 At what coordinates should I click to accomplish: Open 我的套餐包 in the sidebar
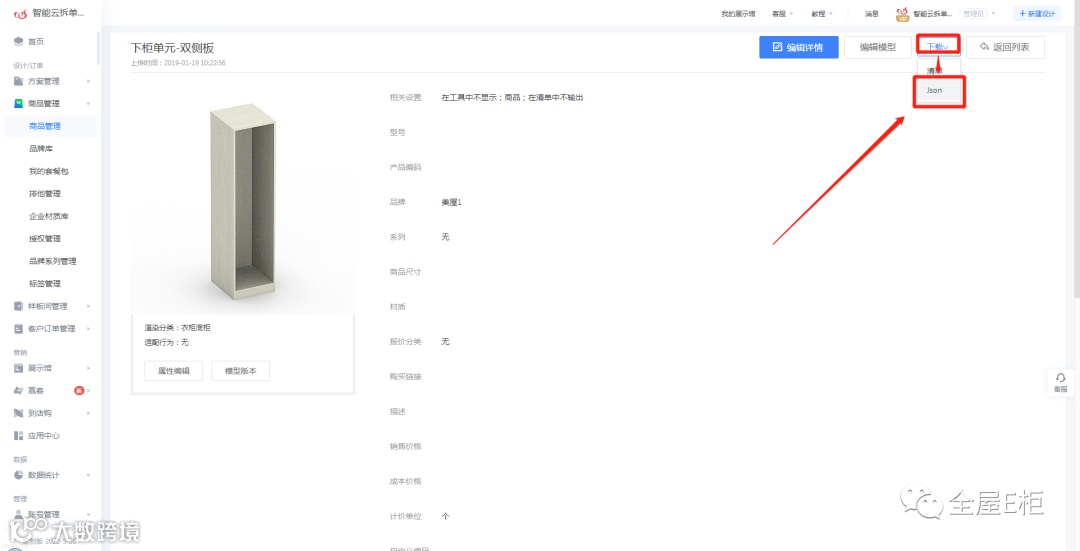(x=49, y=171)
